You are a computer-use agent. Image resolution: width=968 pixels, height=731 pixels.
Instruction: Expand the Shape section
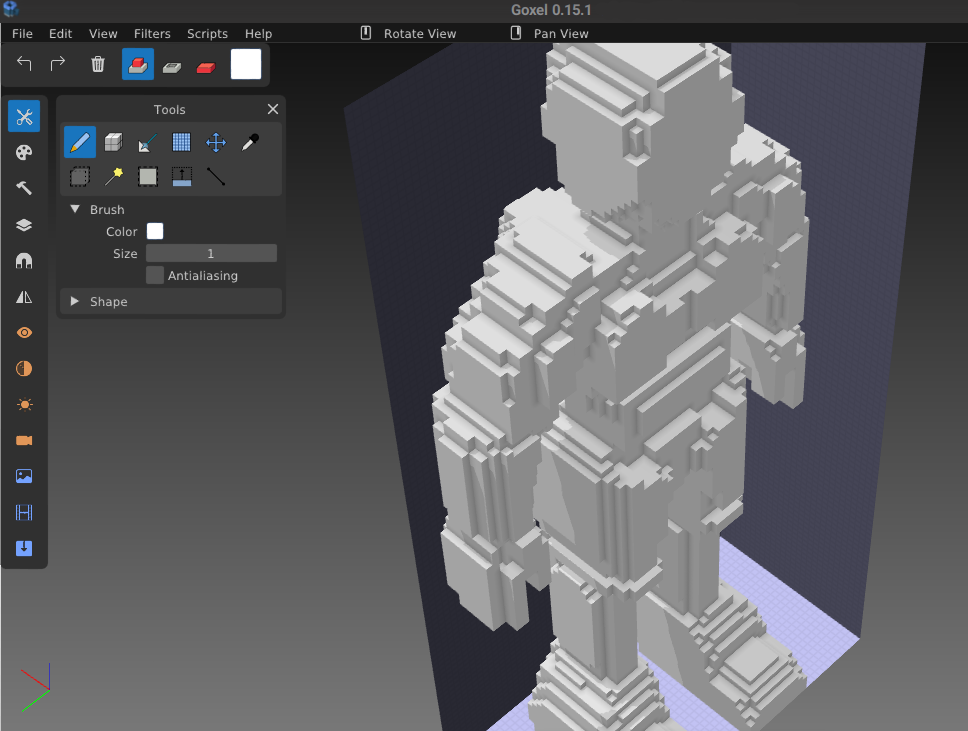pos(75,301)
